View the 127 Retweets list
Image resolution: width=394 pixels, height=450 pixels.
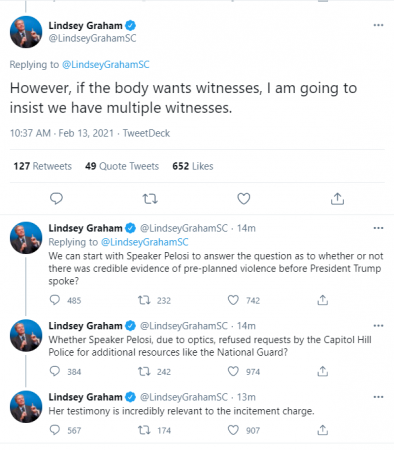coord(43,166)
